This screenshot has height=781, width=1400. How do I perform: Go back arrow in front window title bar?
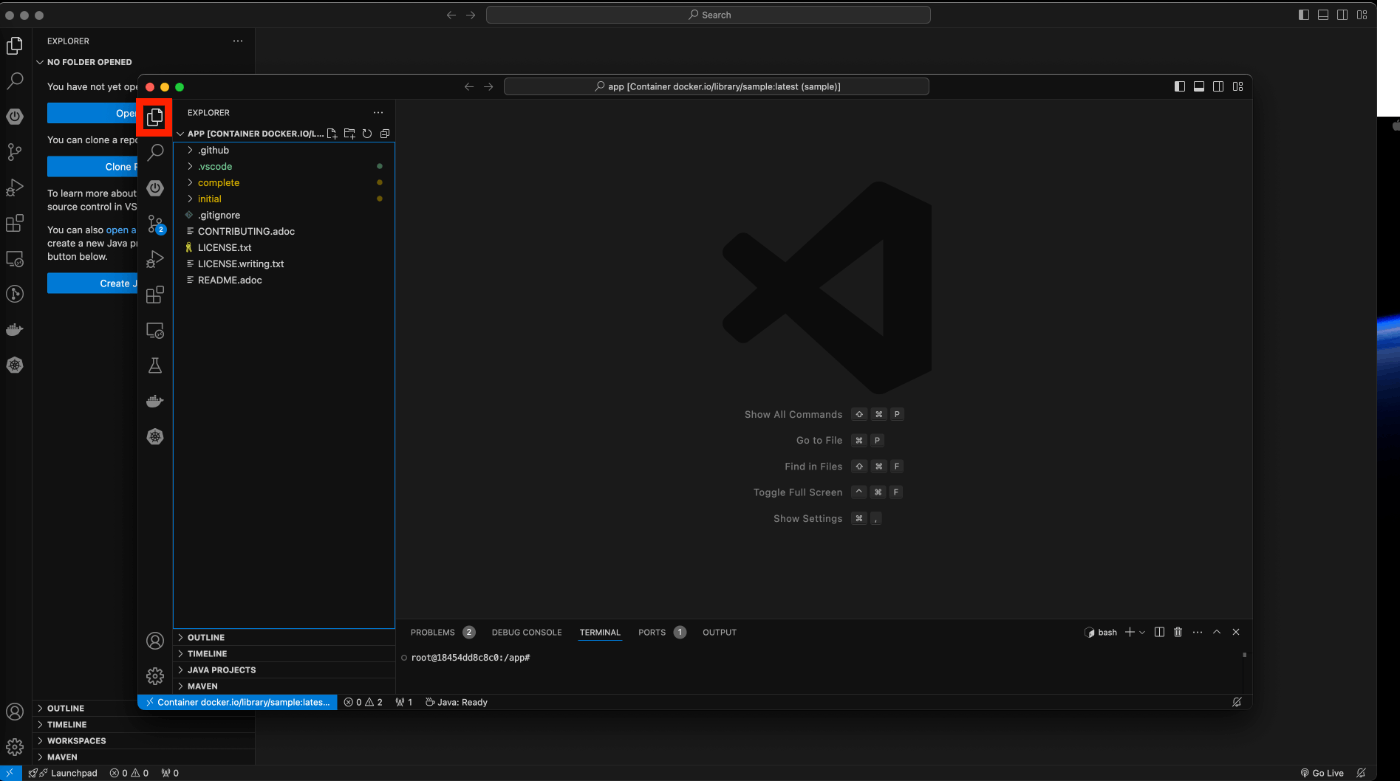point(469,87)
